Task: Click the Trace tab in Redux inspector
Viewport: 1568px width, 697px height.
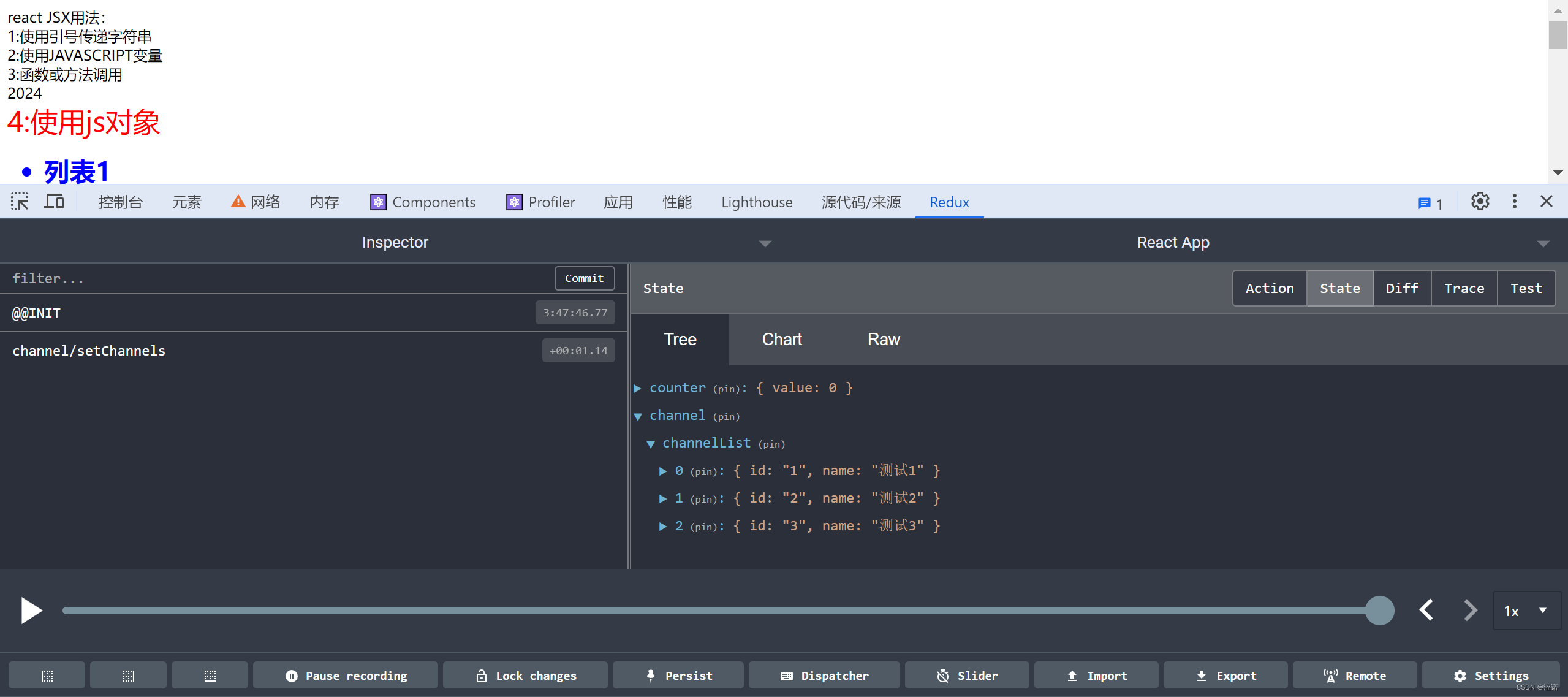Action: pos(1463,288)
